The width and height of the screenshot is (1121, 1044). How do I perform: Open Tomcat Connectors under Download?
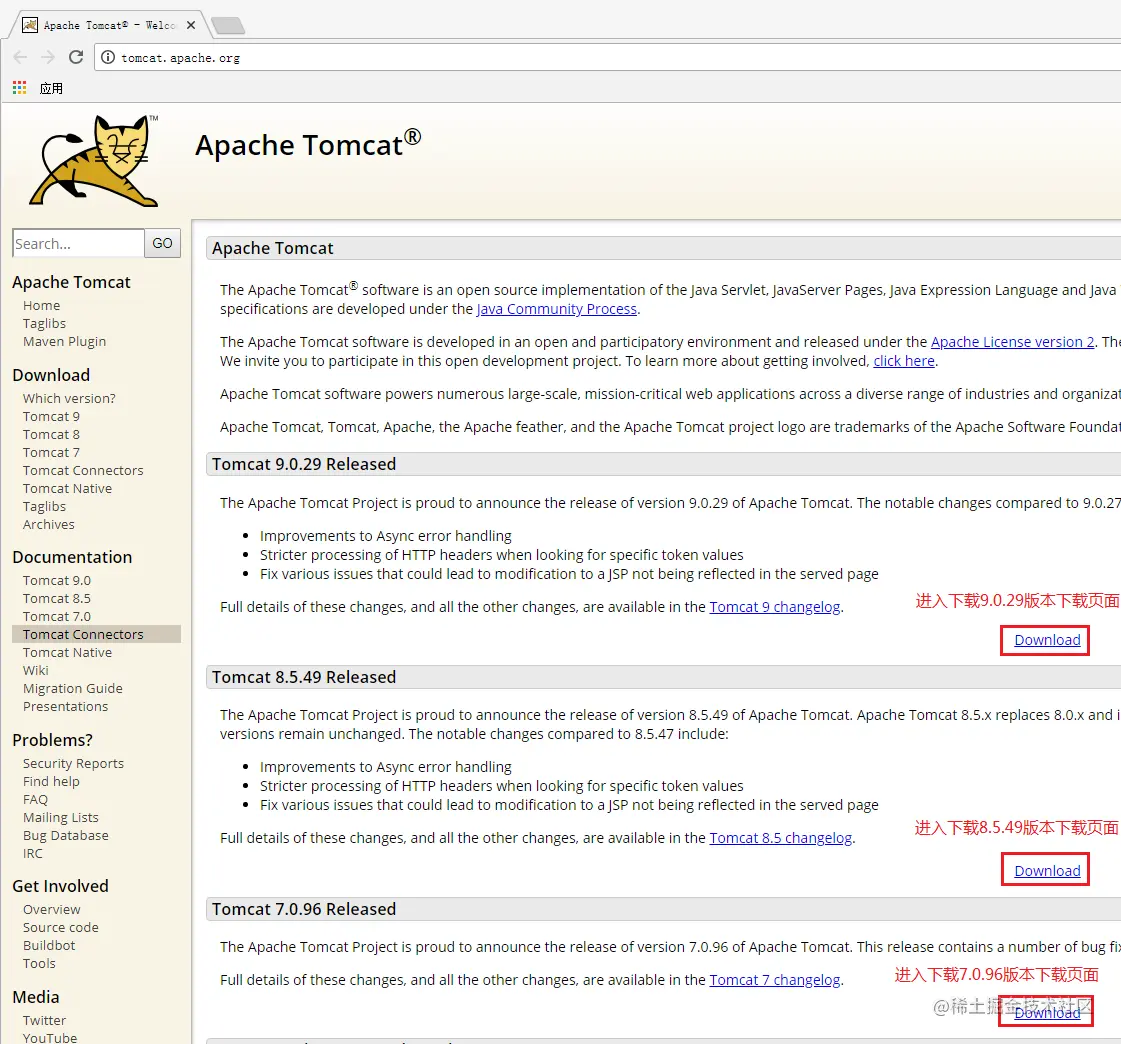[x=83, y=470]
